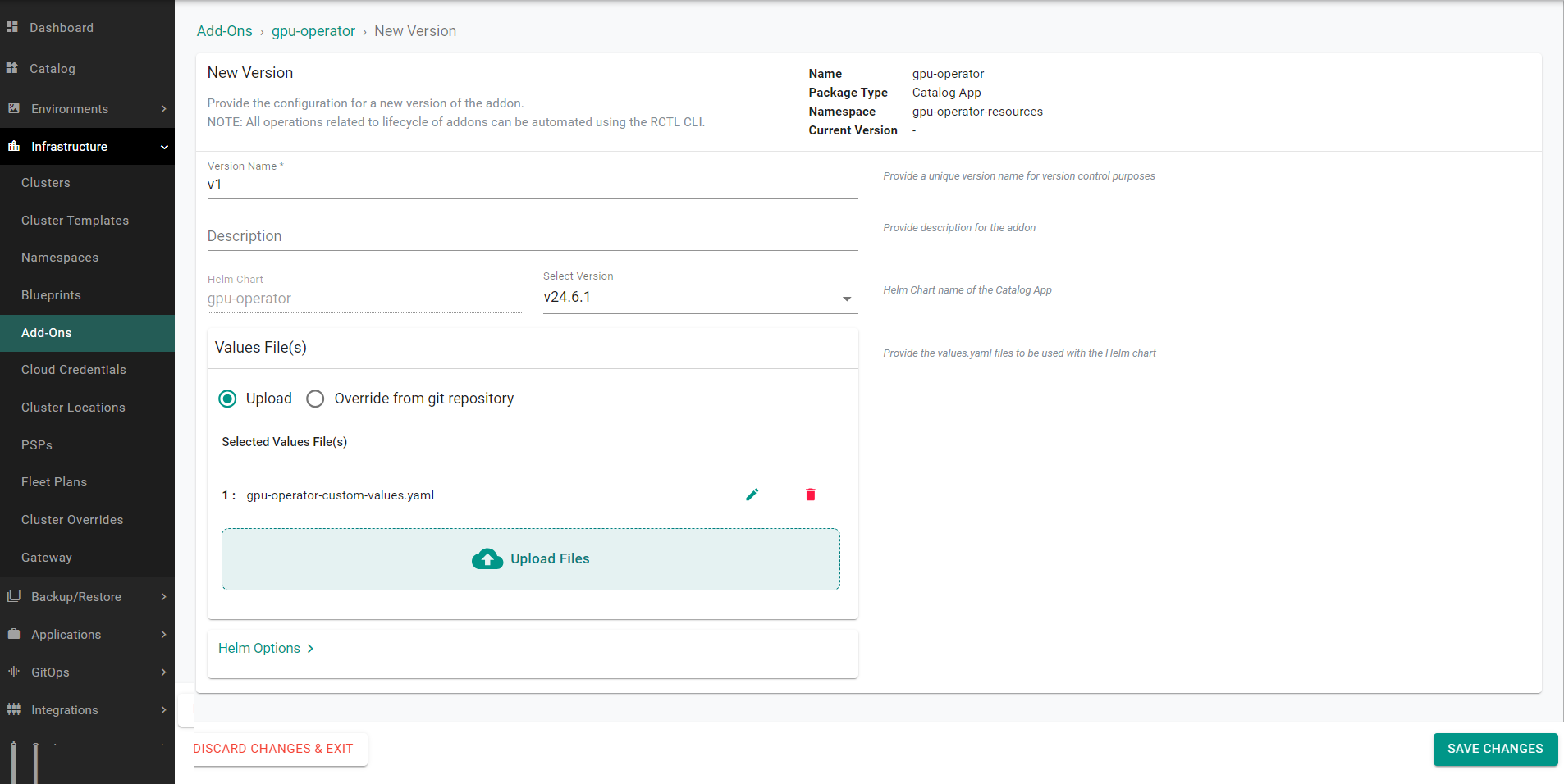1564x784 pixels.
Task: Open Blueprints in the sidebar
Action: pos(87,295)
